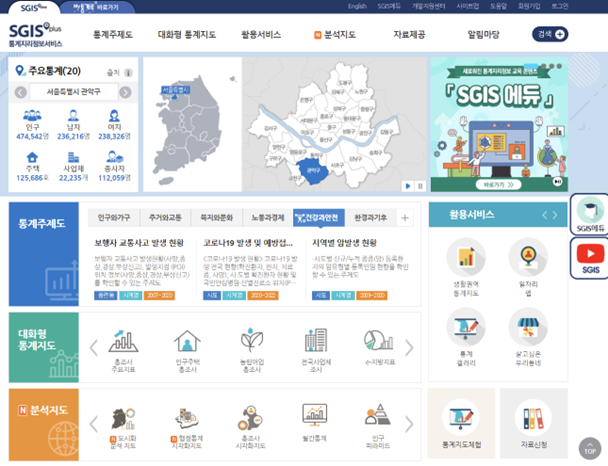Image resolution: width=608 pixels, height=466 pixels.
Task: Open the e-지방지표 pie chart icon
Action: (379, 340)
